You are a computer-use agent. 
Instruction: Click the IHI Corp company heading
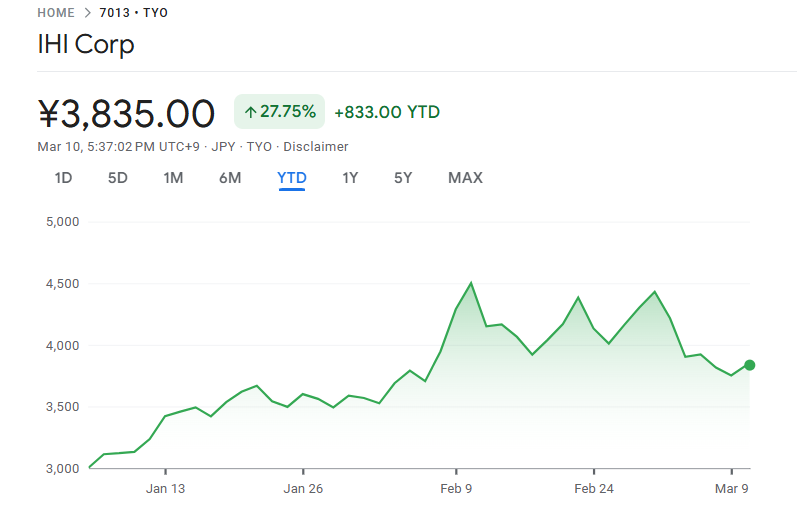[x=86, y=45]
